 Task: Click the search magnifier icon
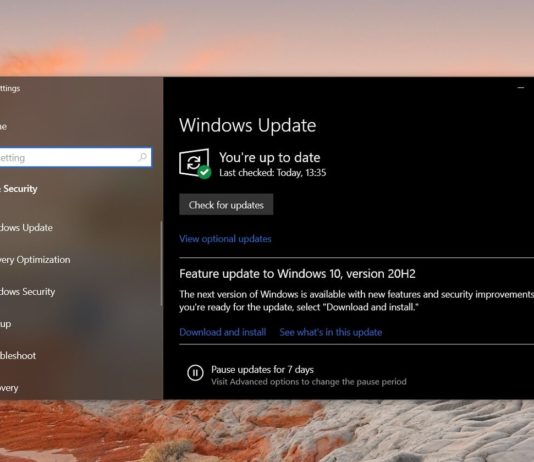pyautogui.click(x=143, y=157)
